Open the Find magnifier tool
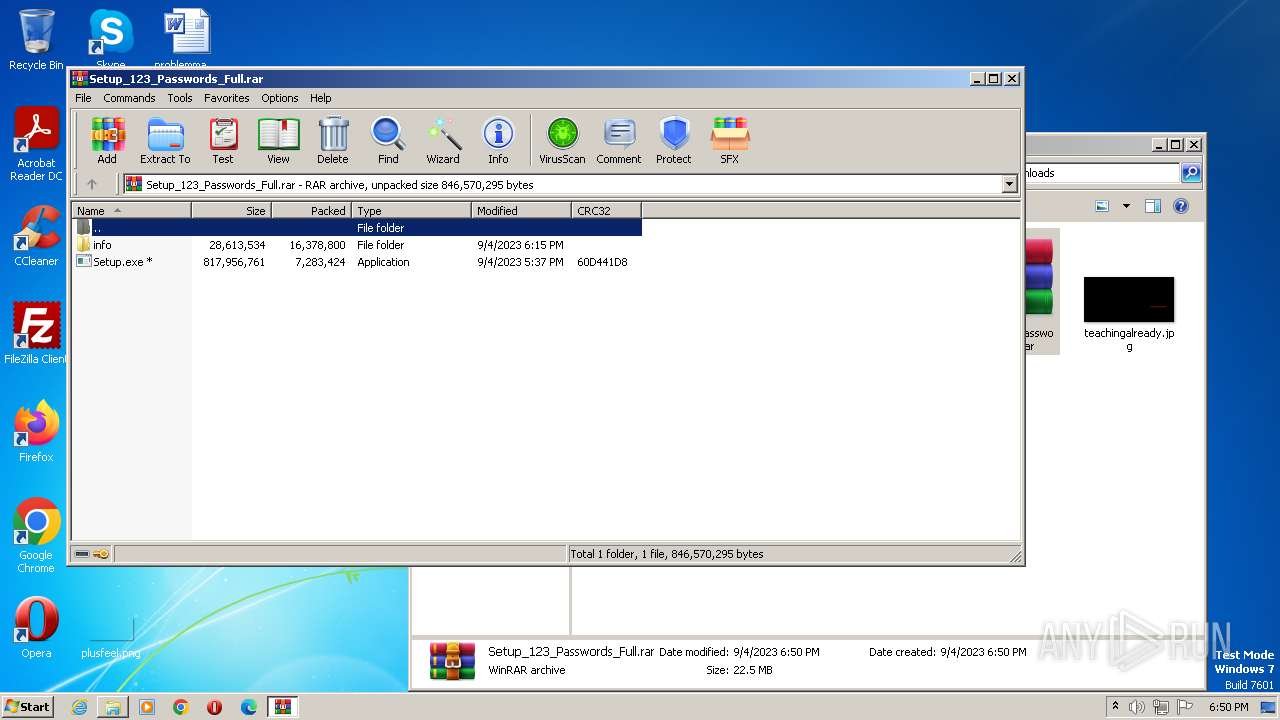 388,140
